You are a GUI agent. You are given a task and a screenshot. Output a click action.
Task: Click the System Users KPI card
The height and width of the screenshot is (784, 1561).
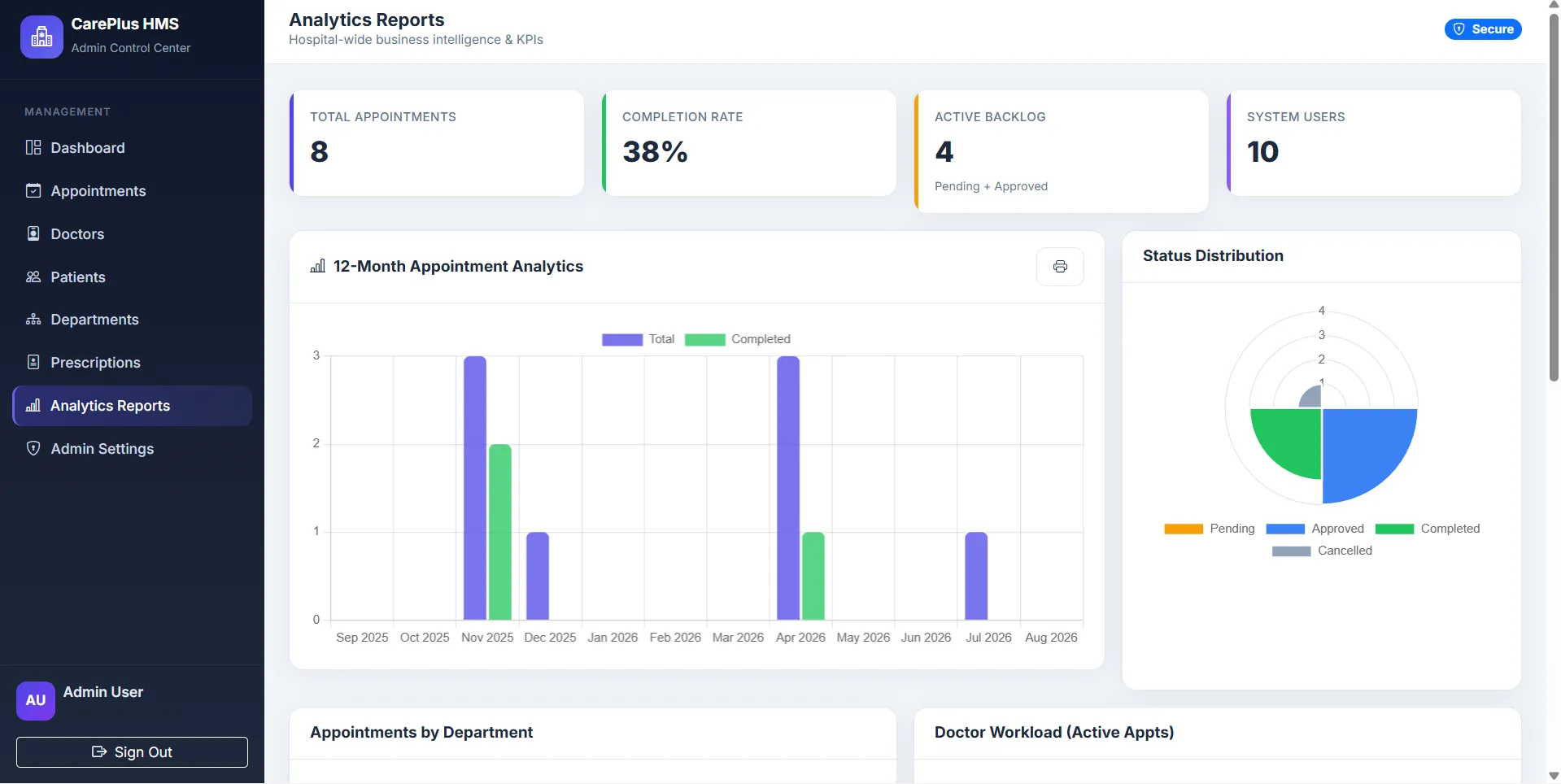tap(1374, 142)
